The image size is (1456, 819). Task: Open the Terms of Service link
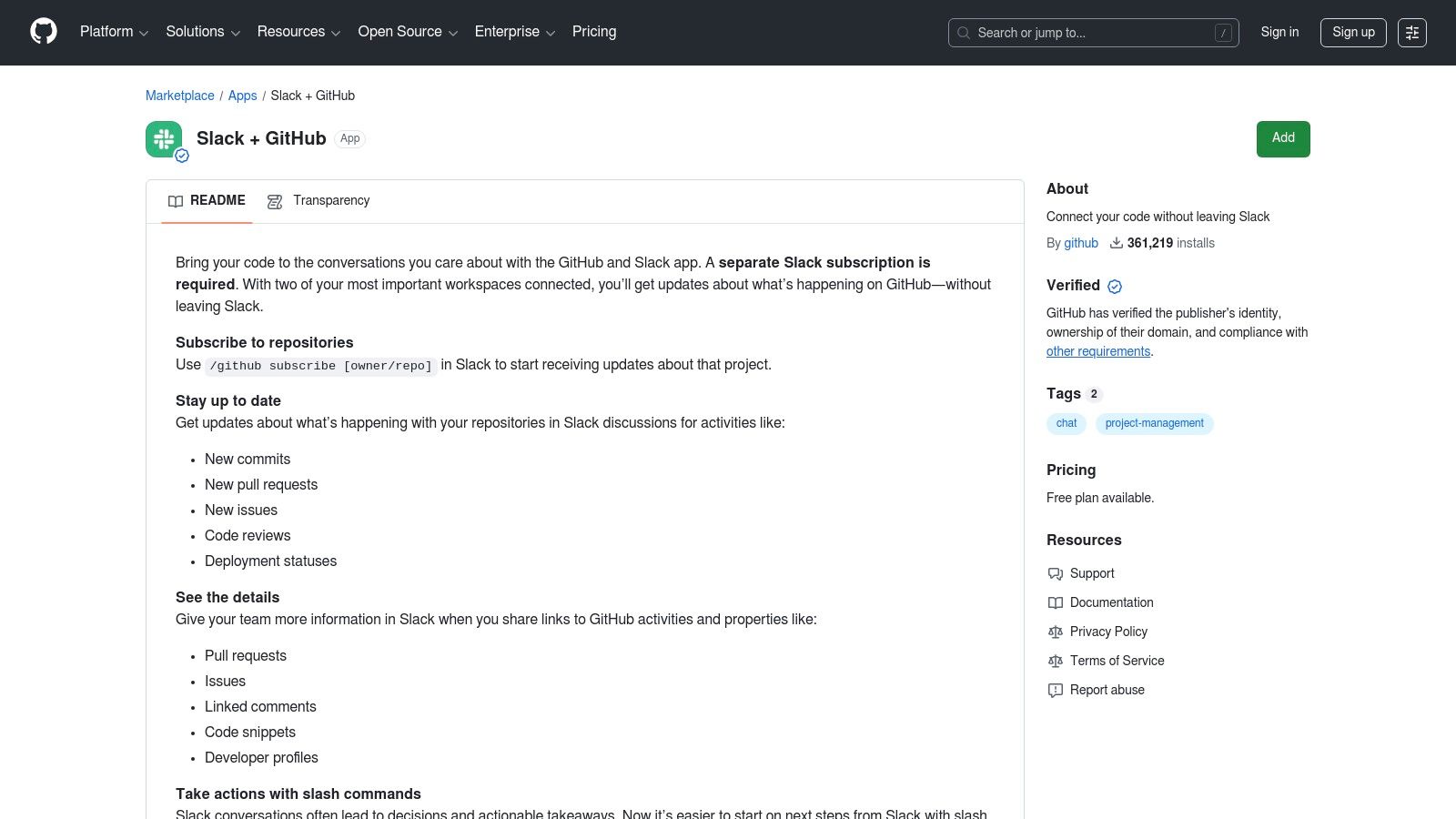[1117, 661]
